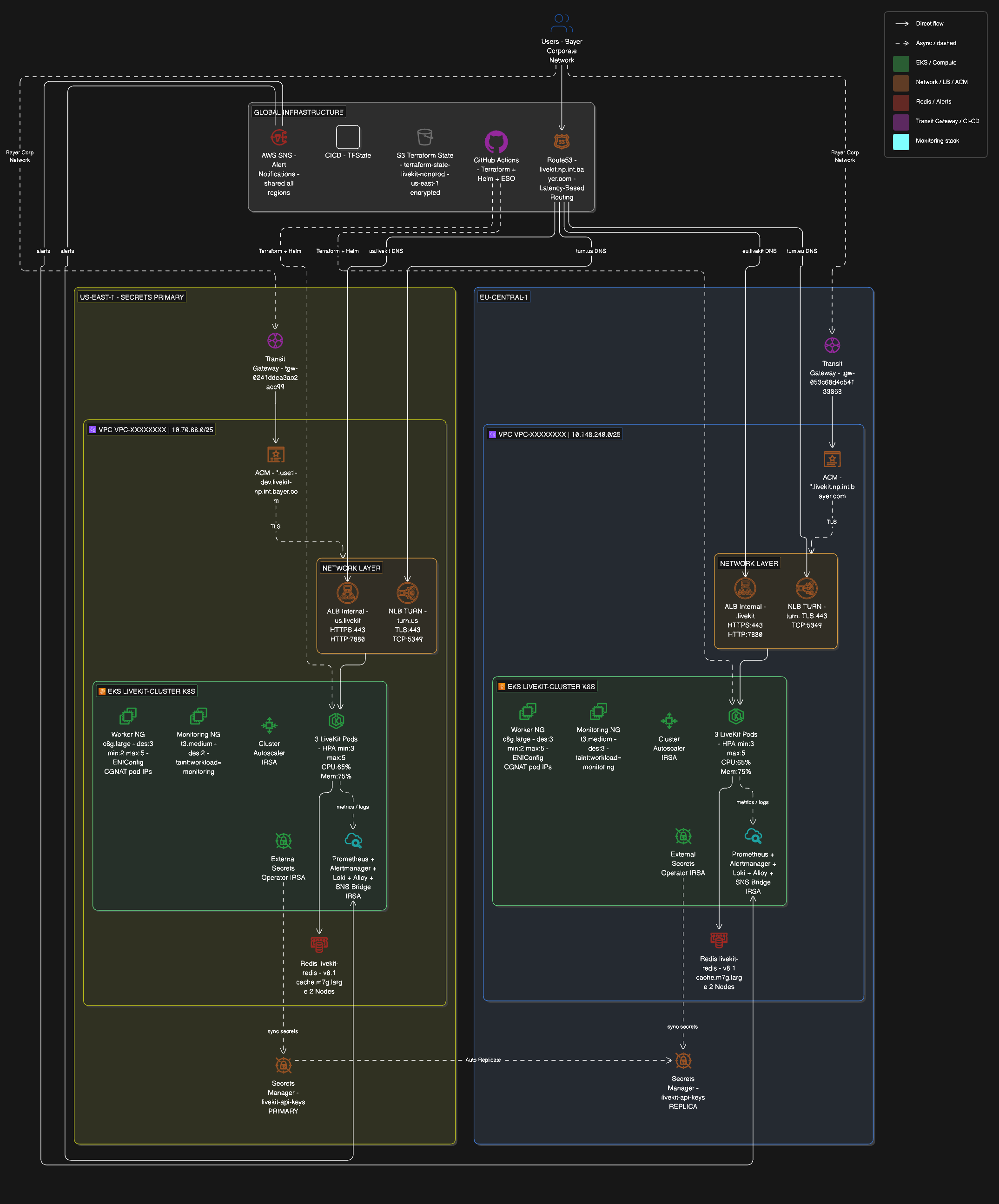Click the GitHub Actions octocat icon

click(x=496, y=142)
